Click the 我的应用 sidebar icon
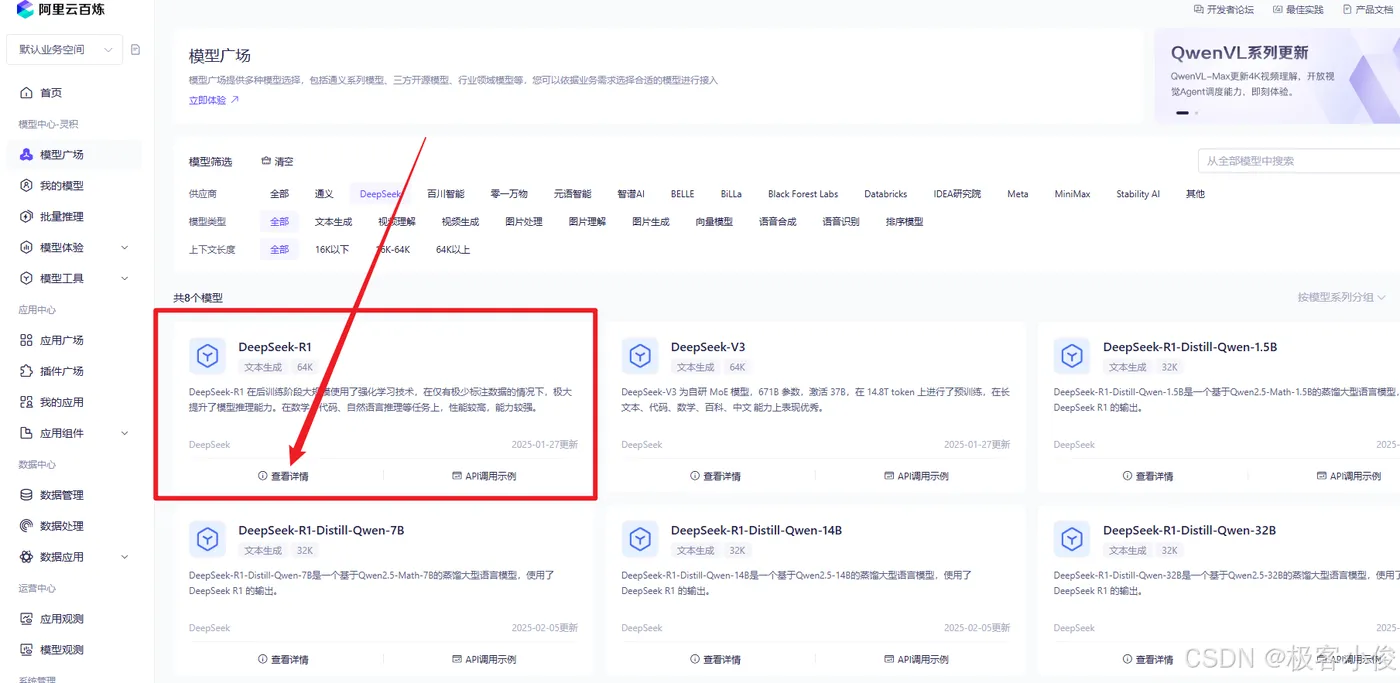The width and height of the screenshot is (1400, 683). click(27, 403)
